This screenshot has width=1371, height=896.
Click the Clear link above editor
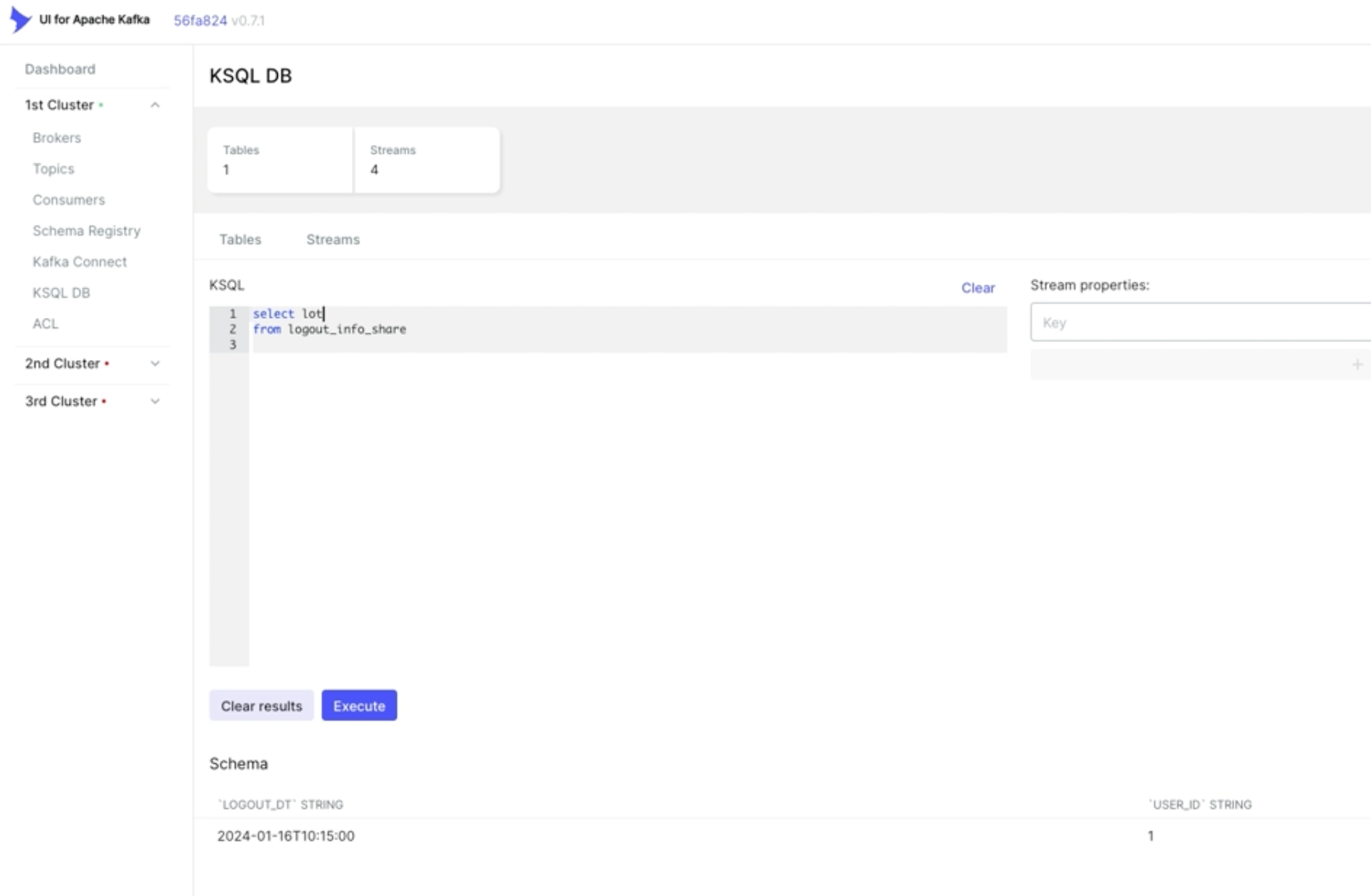pos(978,288)
